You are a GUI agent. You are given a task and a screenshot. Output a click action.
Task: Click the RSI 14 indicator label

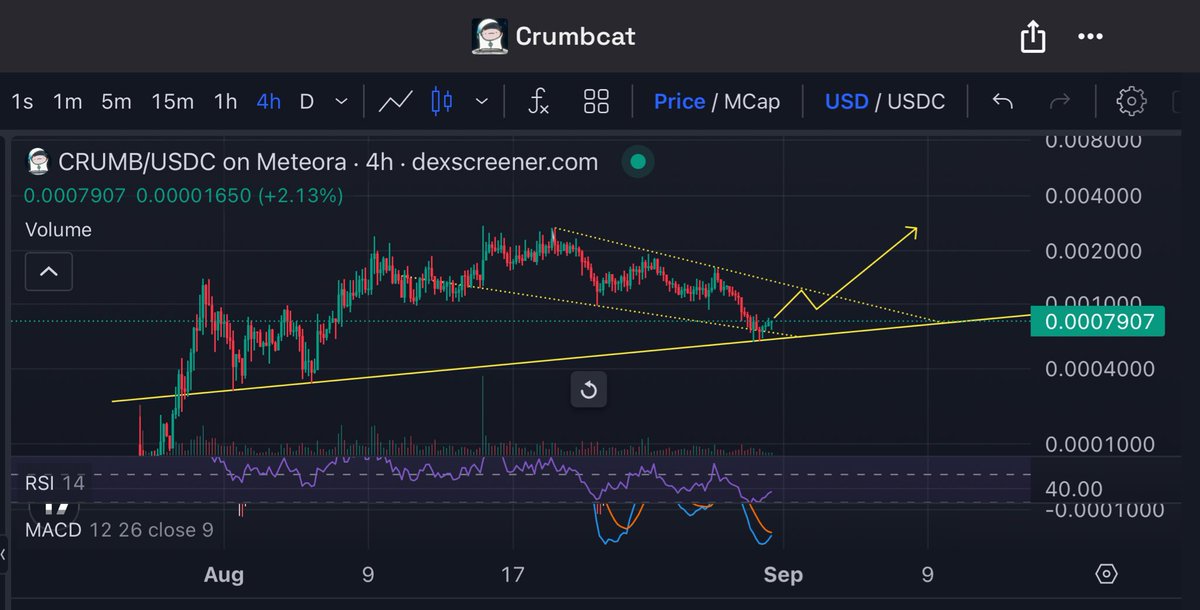(x=55, y=485)
